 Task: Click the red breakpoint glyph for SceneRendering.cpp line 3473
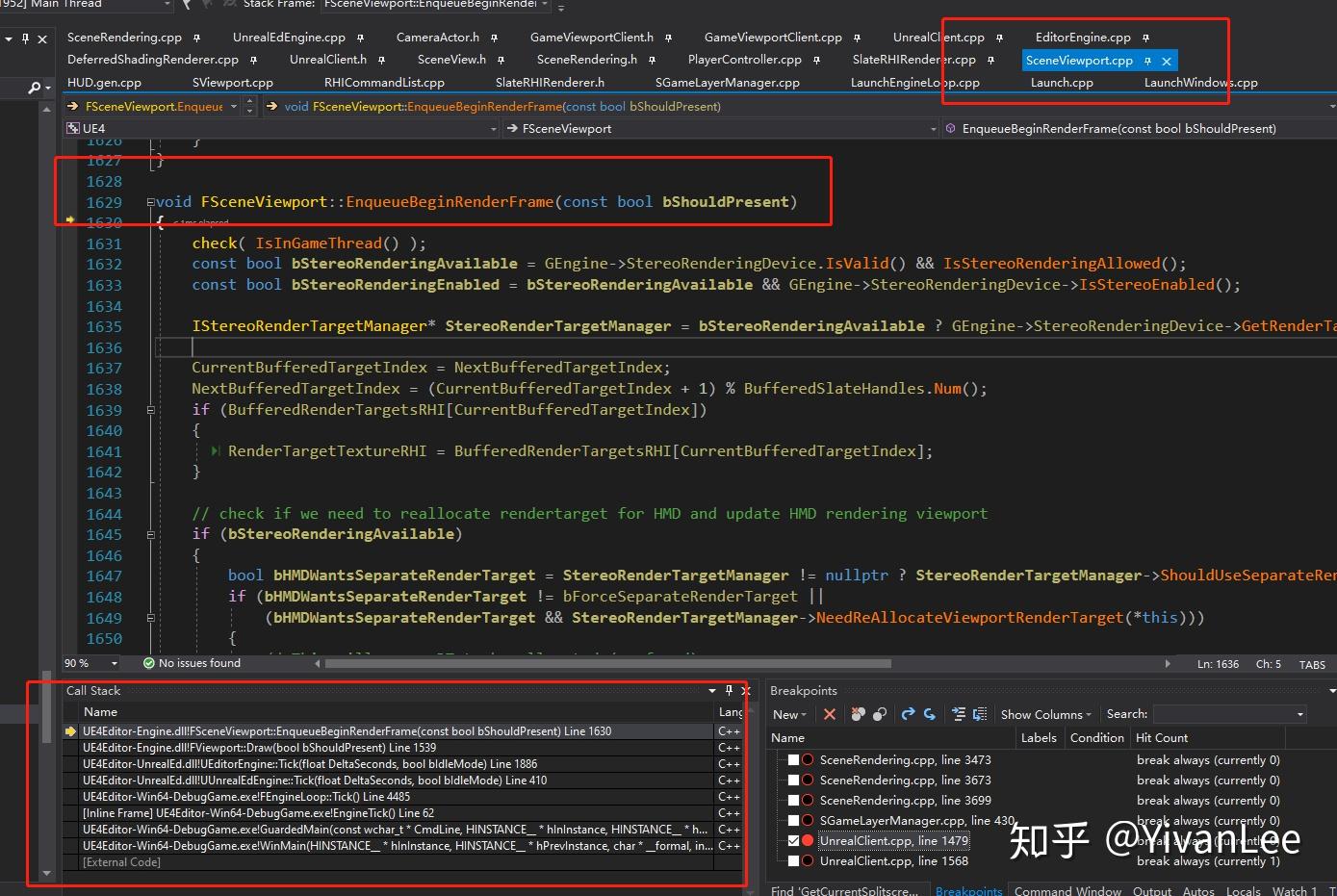[x=808, y=759]
